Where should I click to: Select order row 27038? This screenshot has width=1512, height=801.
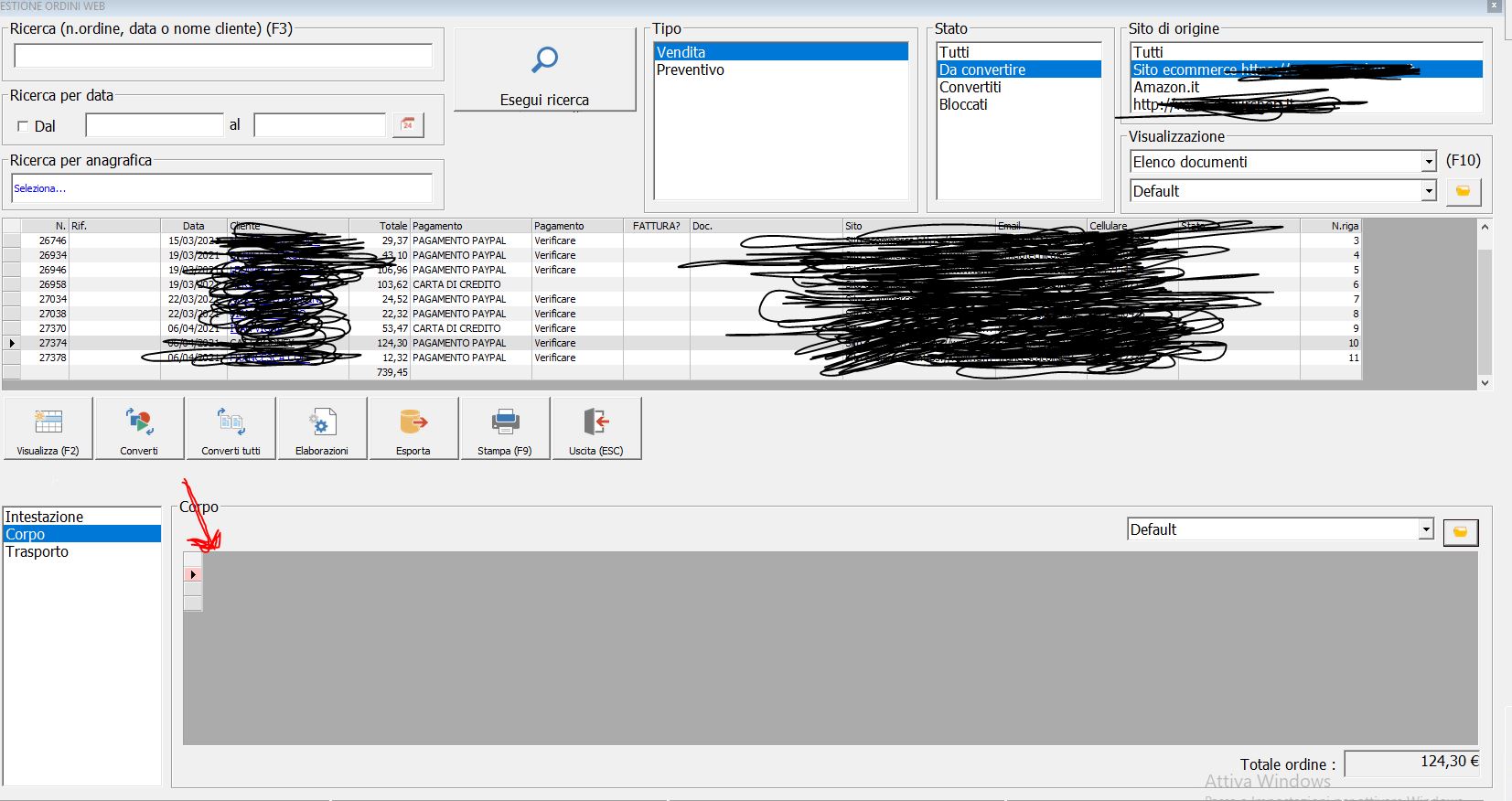coord(682,314)
